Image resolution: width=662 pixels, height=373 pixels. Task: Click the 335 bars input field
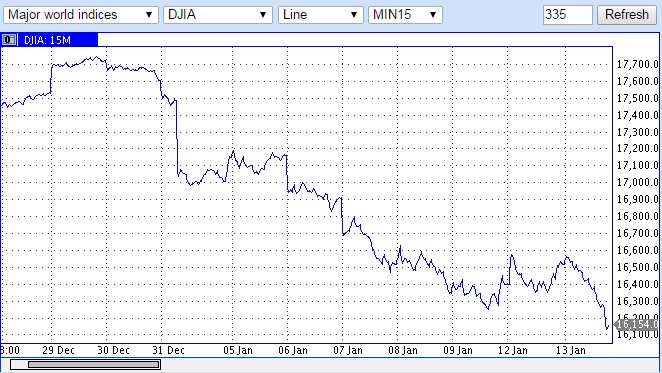(567, 15)
